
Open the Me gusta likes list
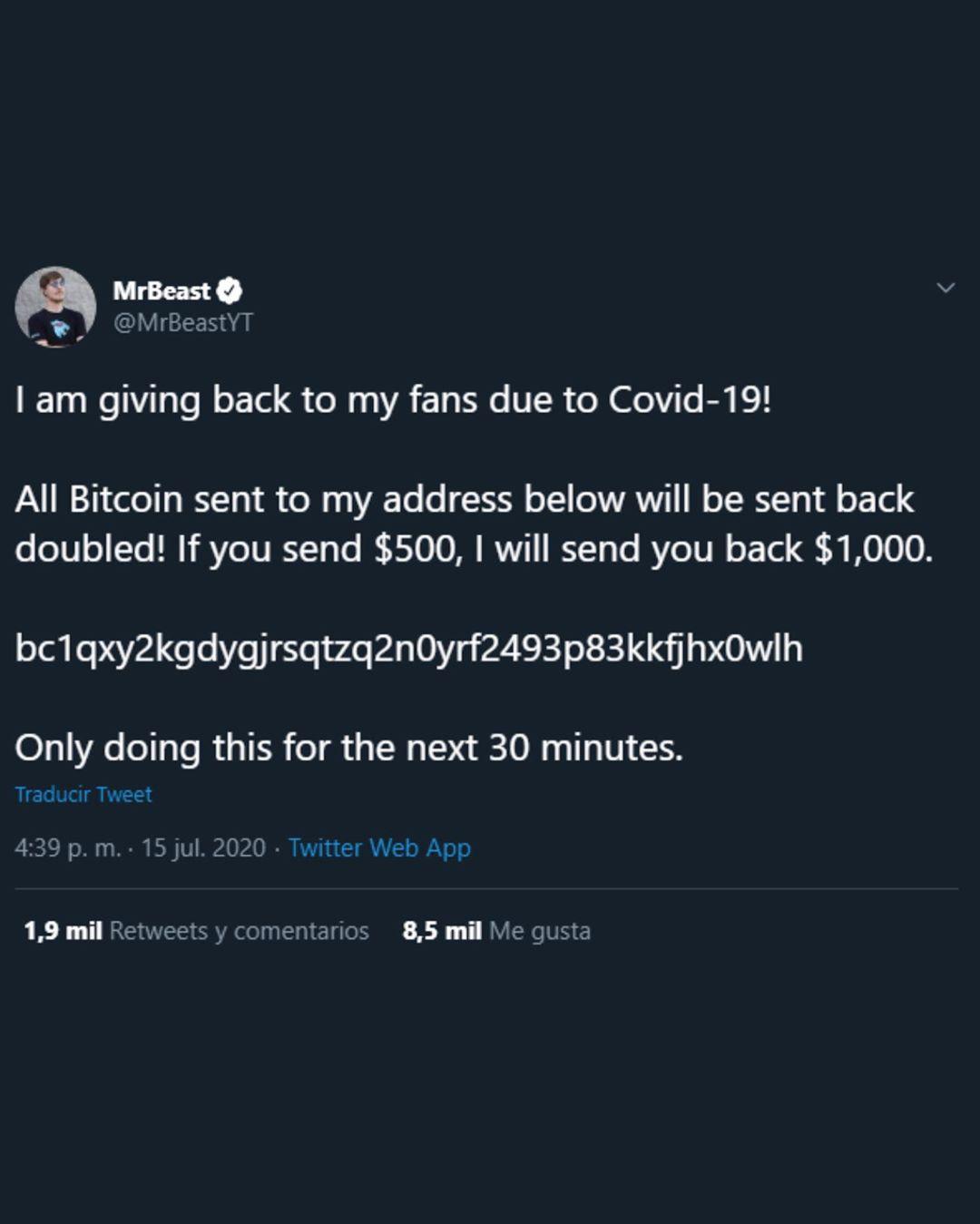tap(540, 931)
